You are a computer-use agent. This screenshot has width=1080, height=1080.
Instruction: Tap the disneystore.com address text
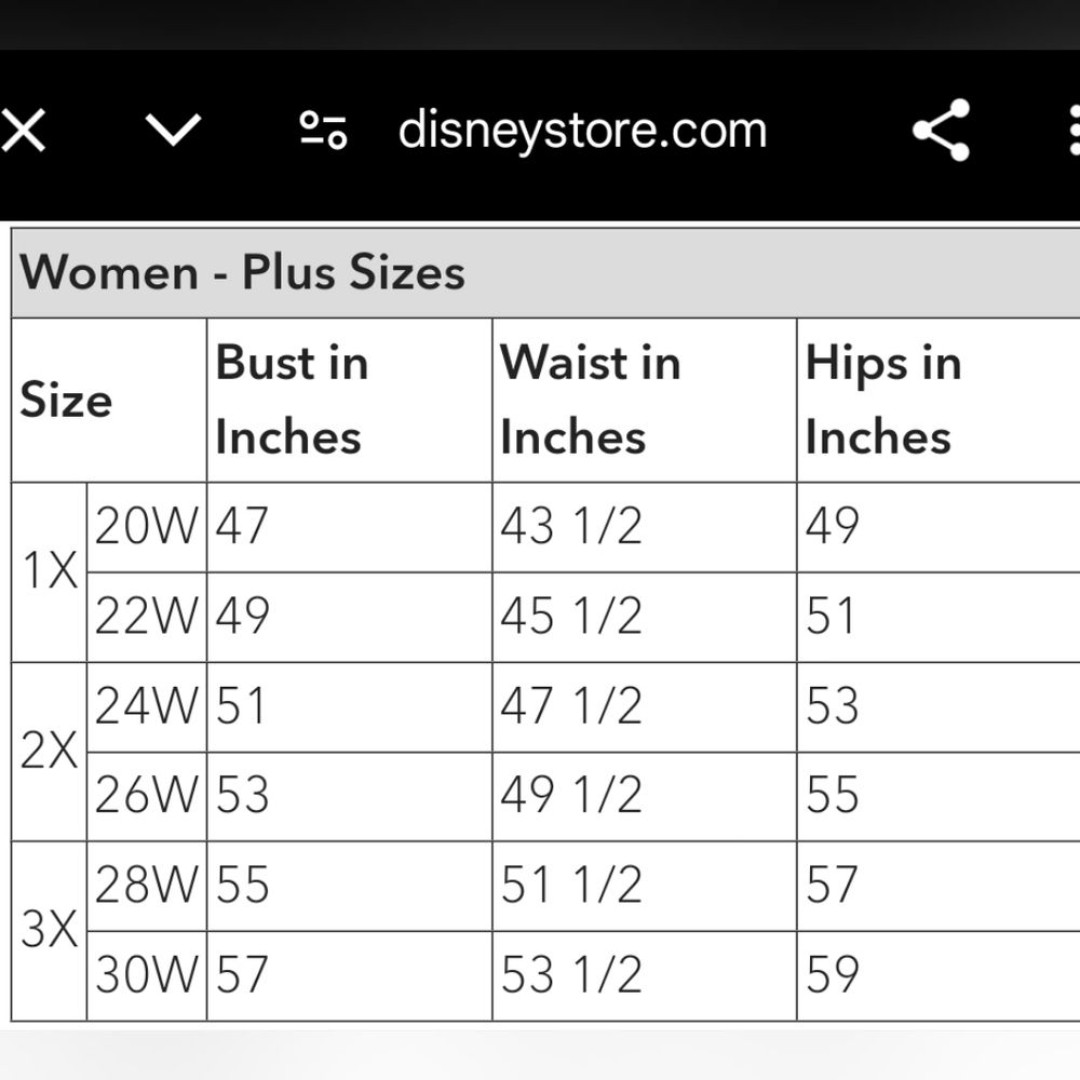[583, 130]
